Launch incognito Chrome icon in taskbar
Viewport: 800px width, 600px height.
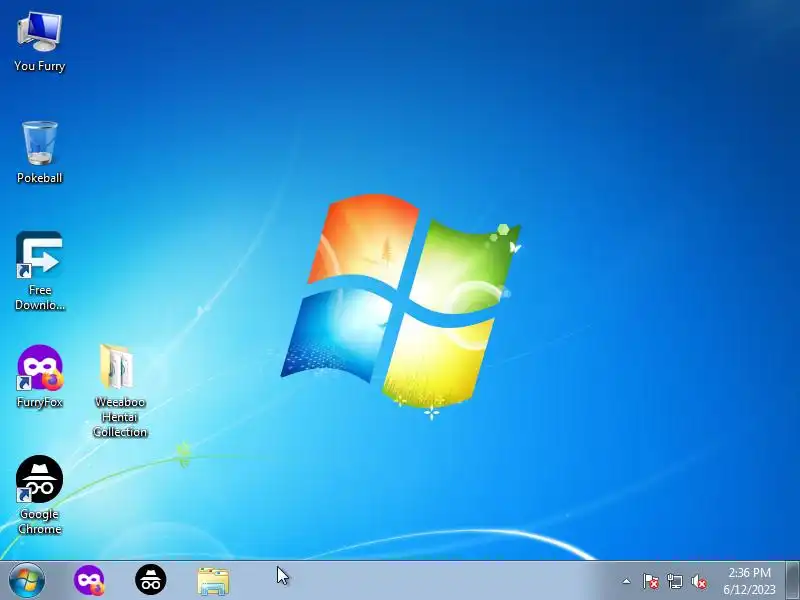coord(151,580)
